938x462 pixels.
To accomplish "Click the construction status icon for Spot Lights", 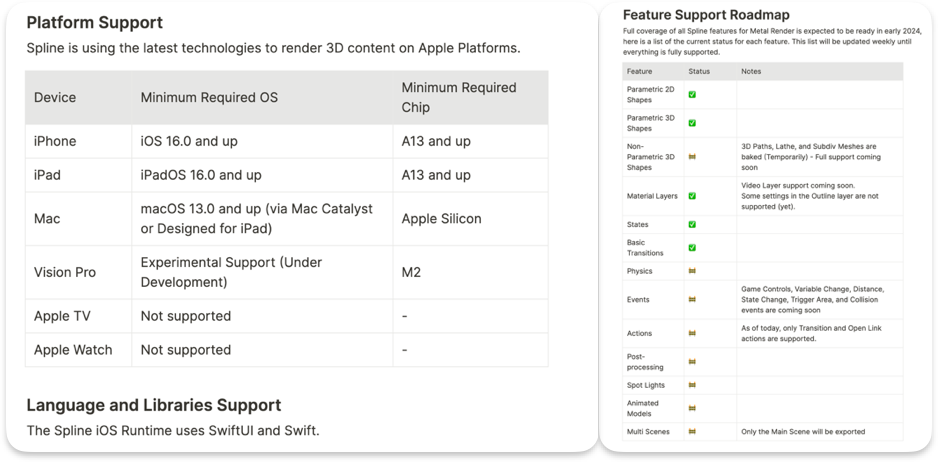I will click(692, 385).
